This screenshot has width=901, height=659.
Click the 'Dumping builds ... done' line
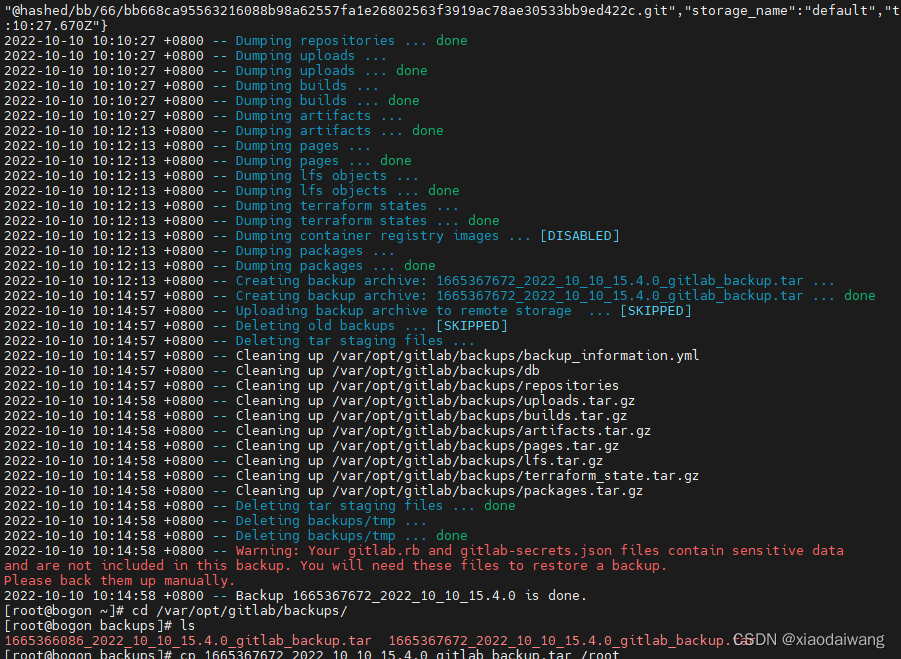[x=211, y=101]
